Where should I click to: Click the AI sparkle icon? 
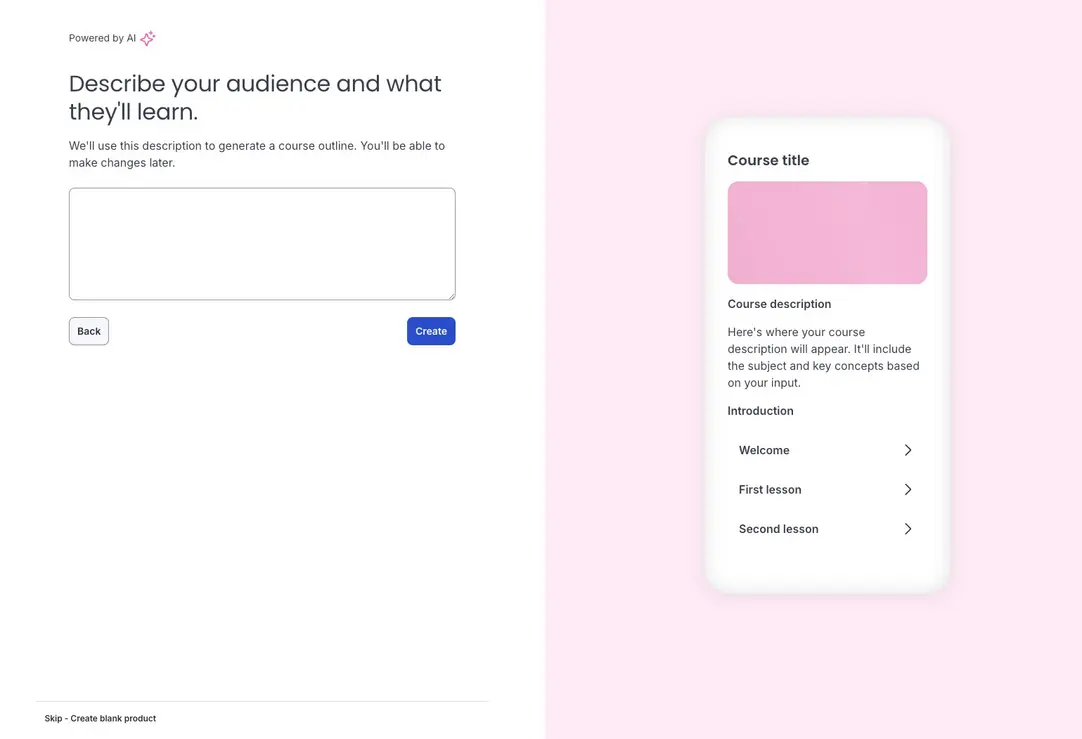click(x=147, y=38)
